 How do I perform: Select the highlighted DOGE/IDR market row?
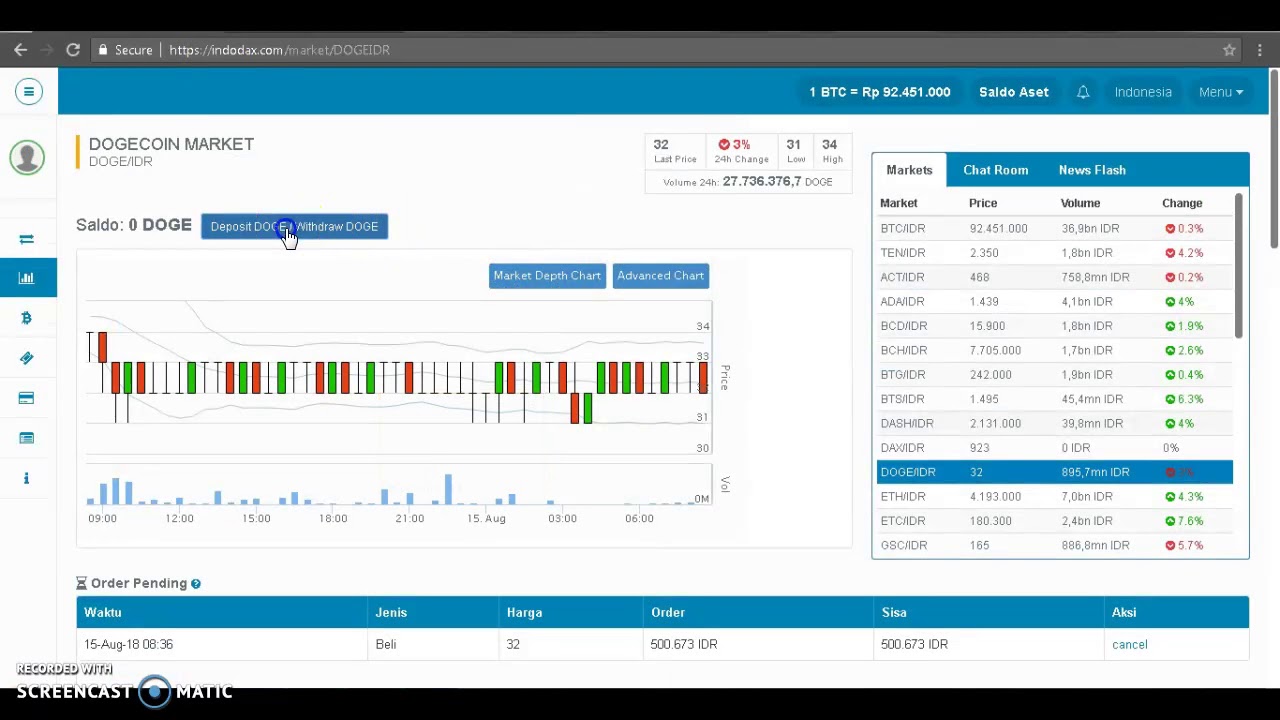point(1055,472)
